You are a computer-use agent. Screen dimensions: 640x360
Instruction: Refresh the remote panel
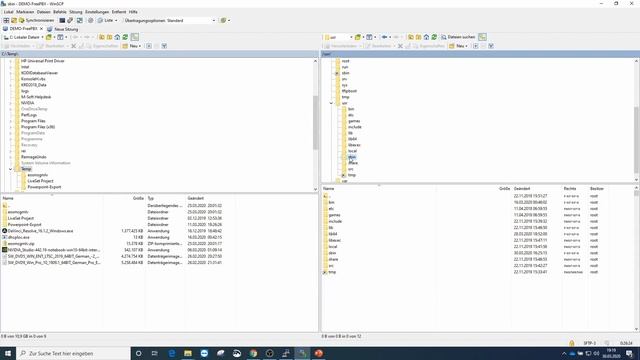click(x=434, y=37)
